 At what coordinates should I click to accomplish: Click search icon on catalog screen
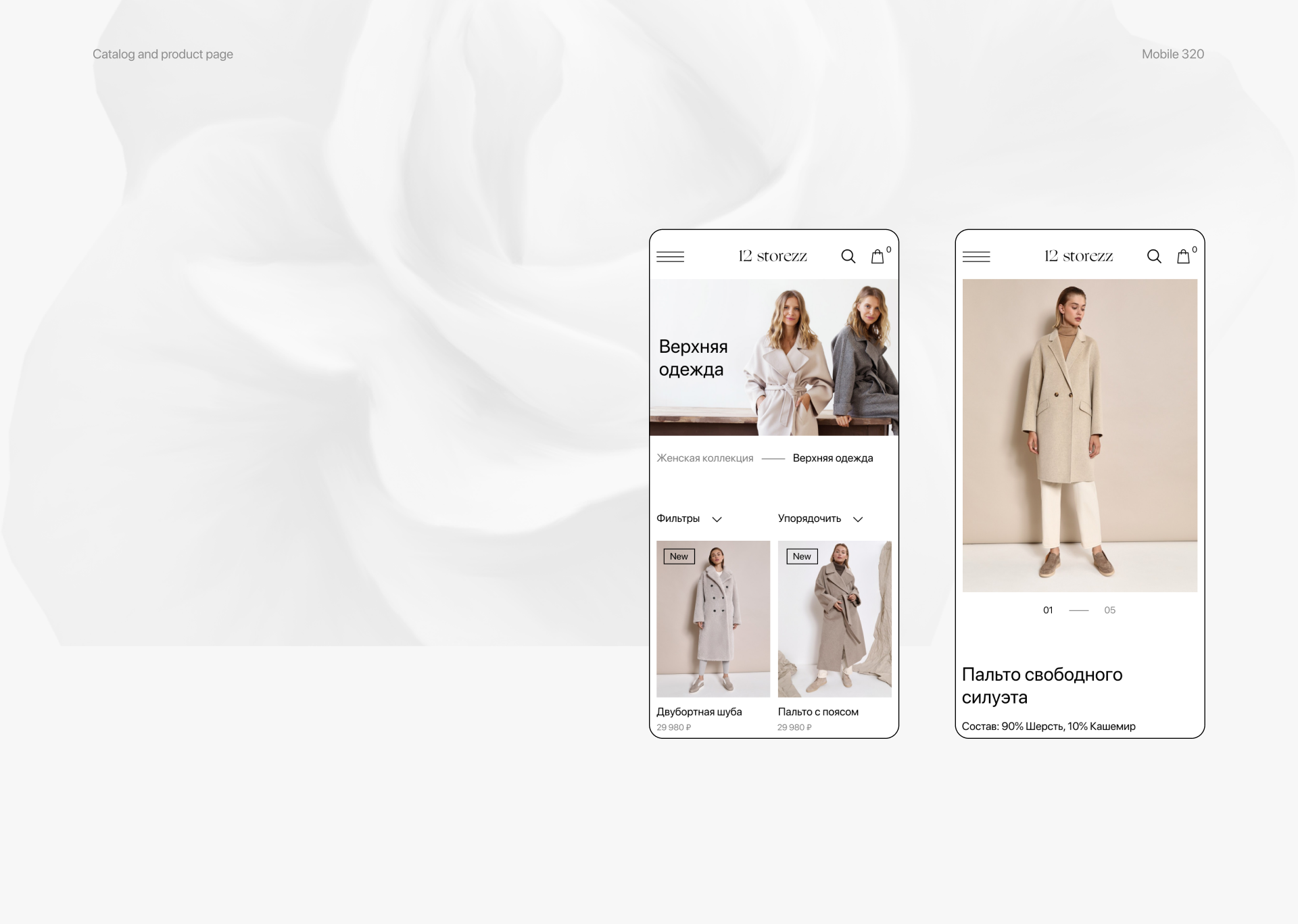[848, 257]
